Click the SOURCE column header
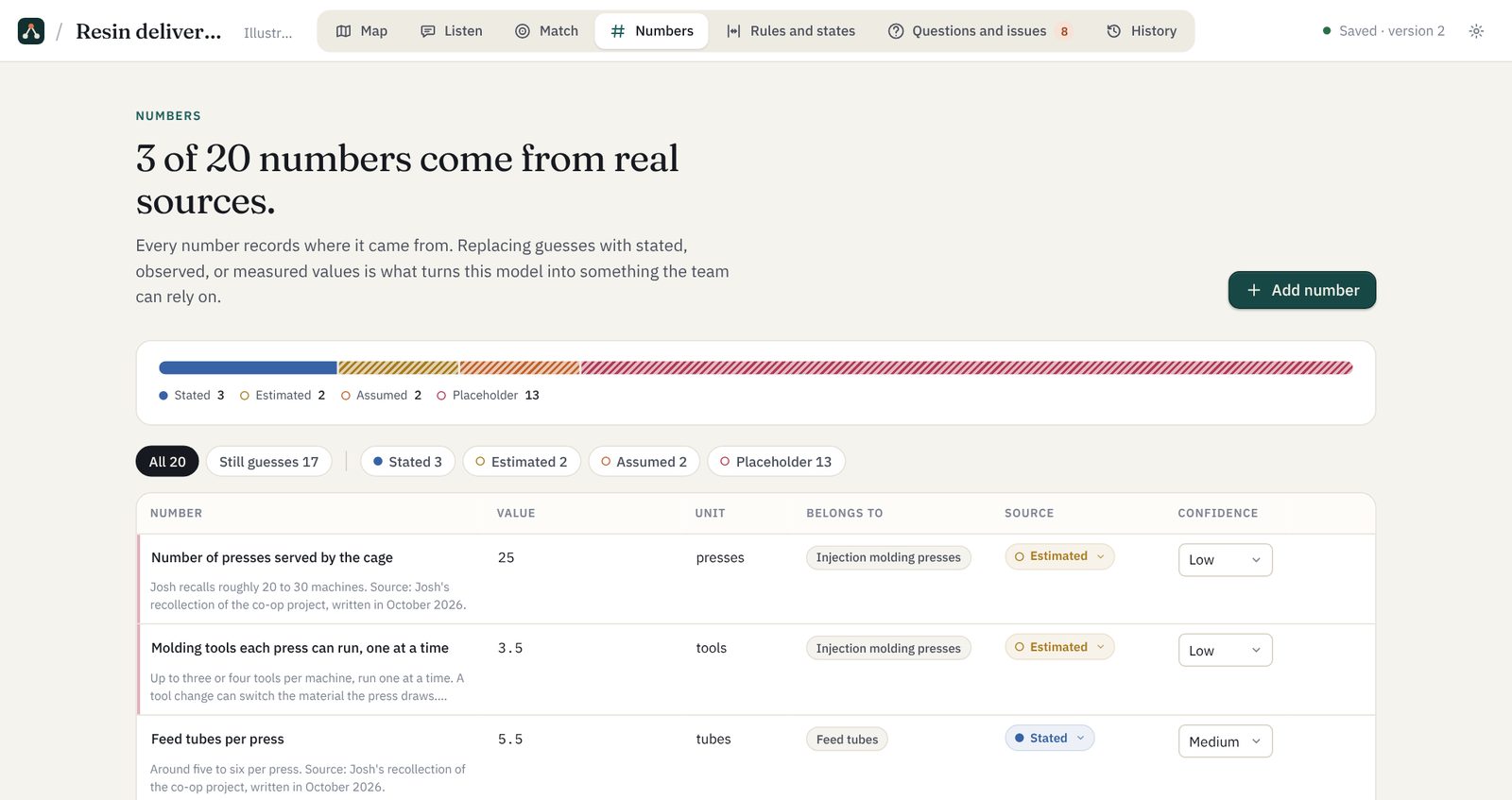 (x=1029, y=513)
